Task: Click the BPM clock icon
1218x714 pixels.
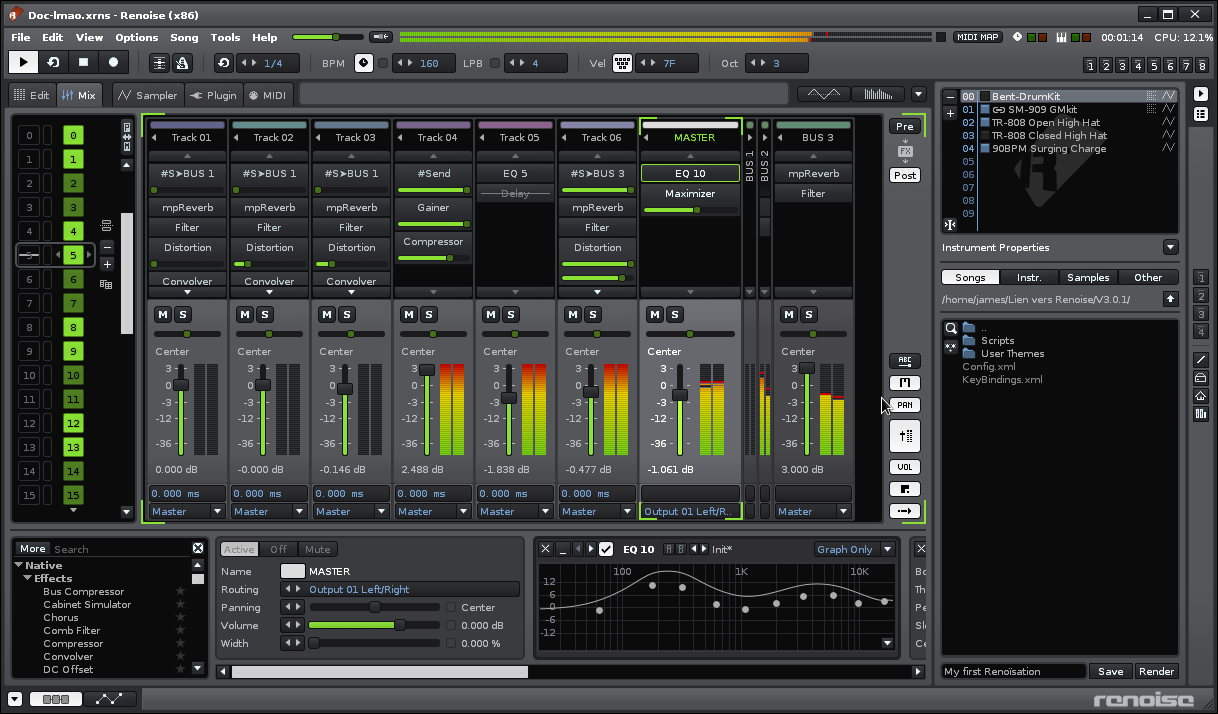Action: [364, 63]
